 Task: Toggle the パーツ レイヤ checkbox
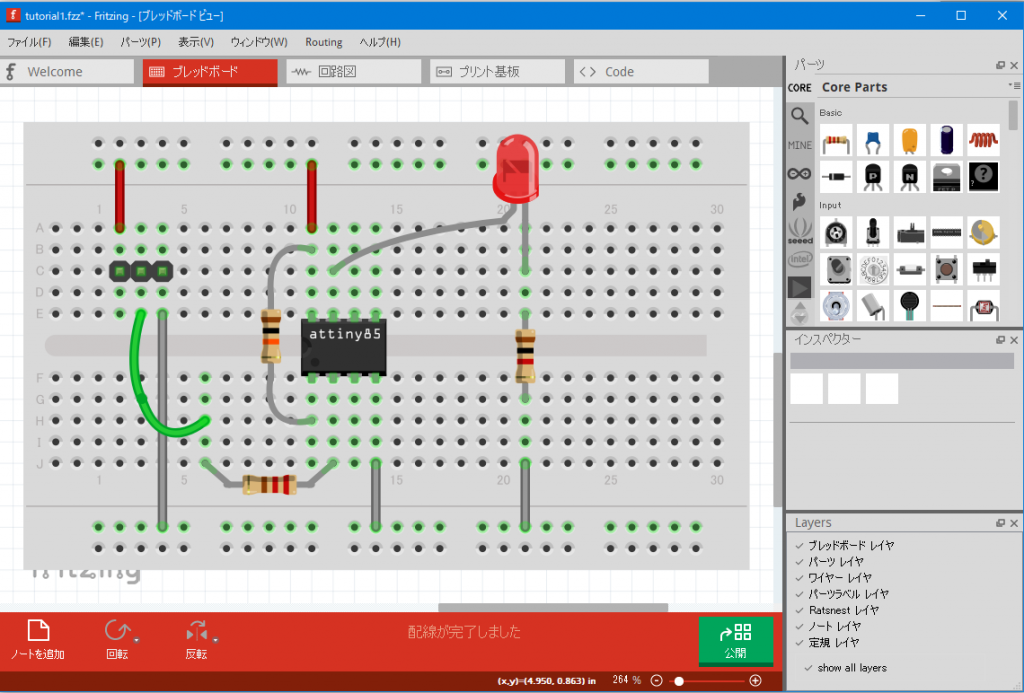click(799, 562)
